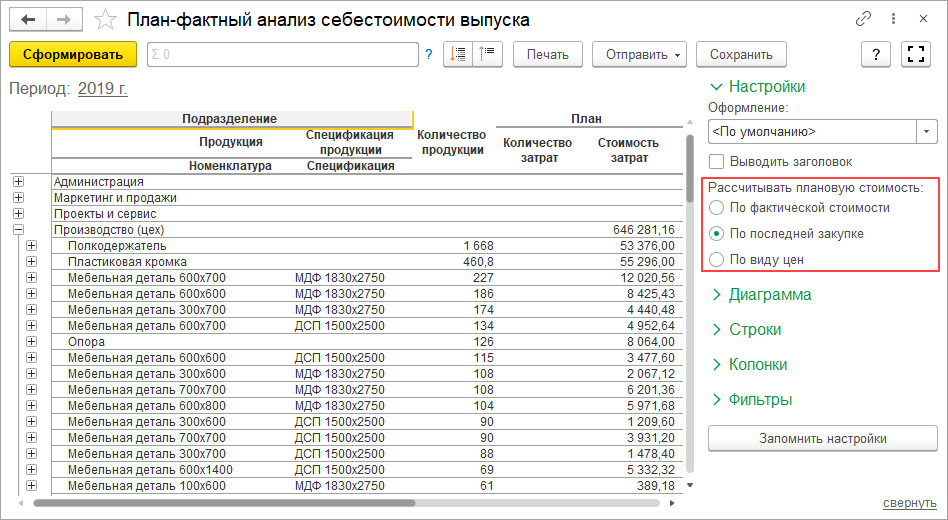
Task: Toggle full screen mode icon
Action: [x=915, y=55]
